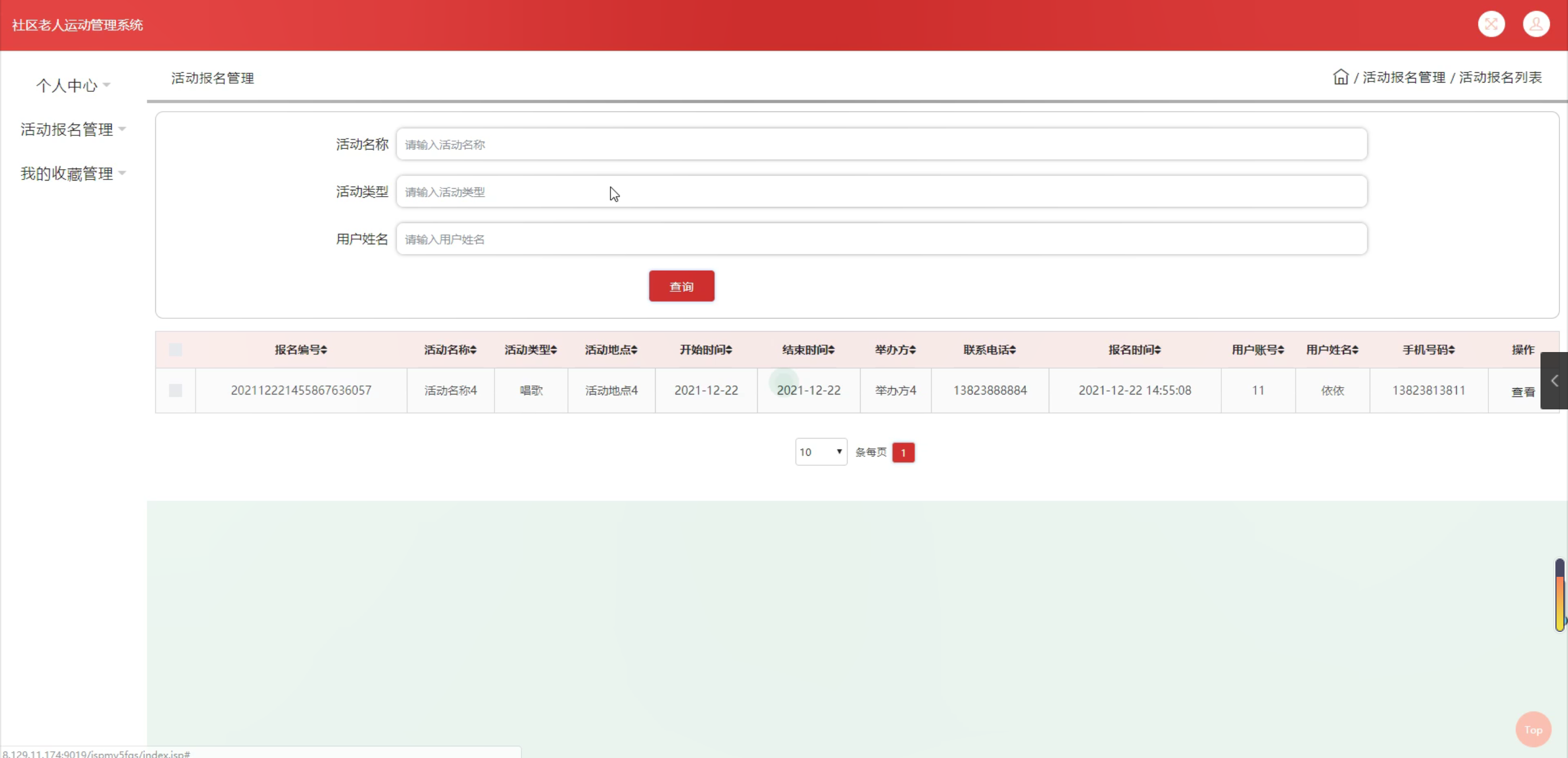Sort by 手机号码 column arrows
1568x758 pixels.
[x=1451, y=350]
